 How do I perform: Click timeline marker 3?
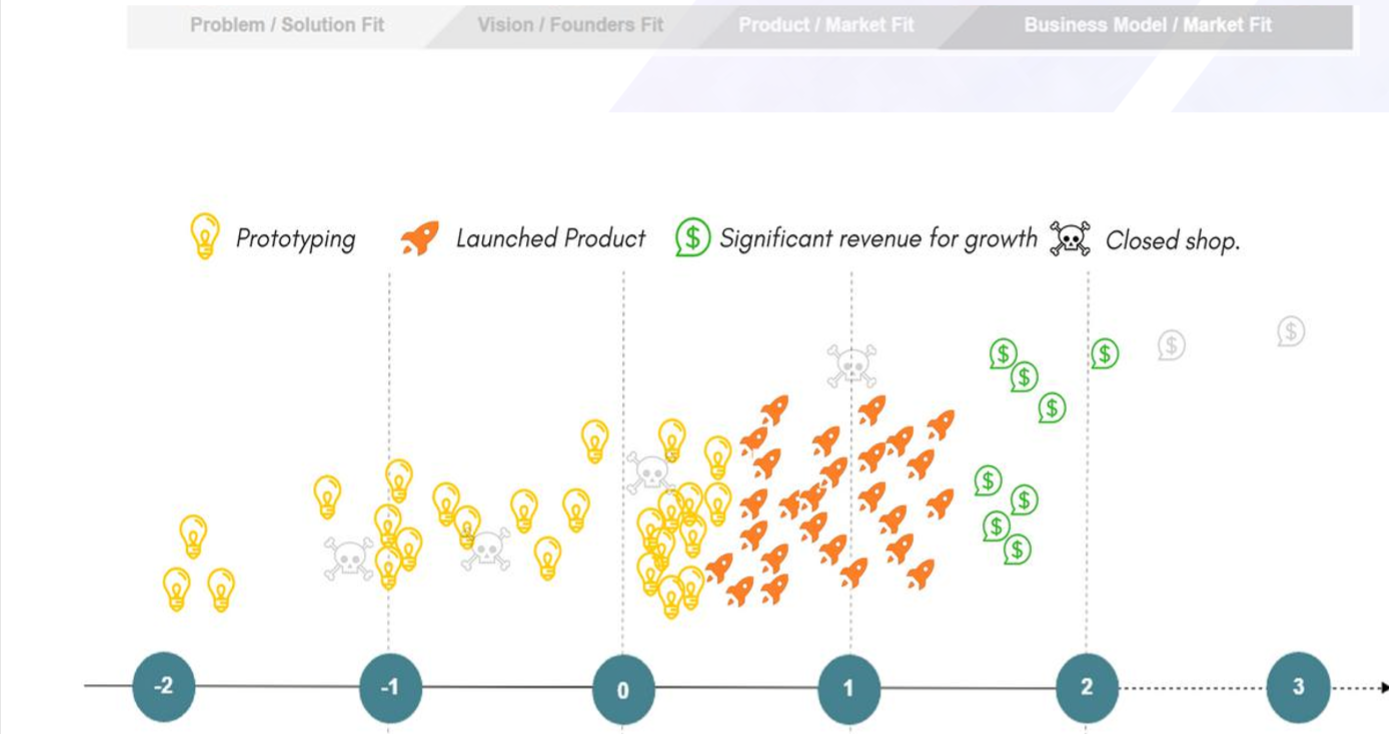(1298, 687)
